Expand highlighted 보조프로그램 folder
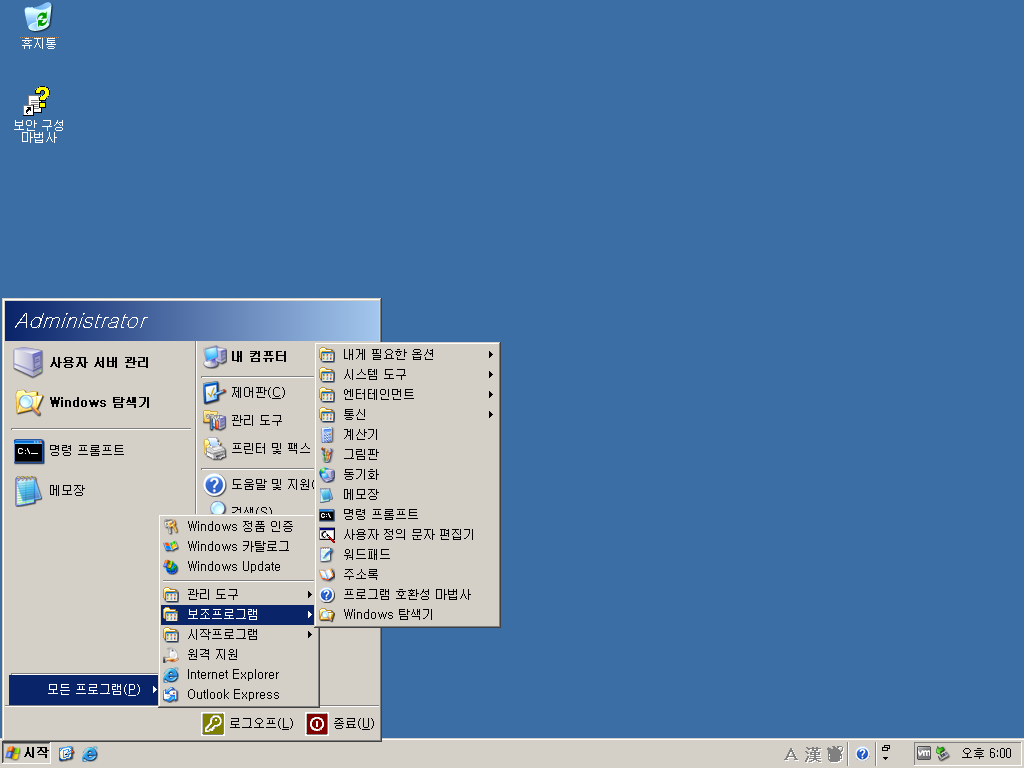The height and width of the screenshot is (768, 1024). click(x=239, y=615)
